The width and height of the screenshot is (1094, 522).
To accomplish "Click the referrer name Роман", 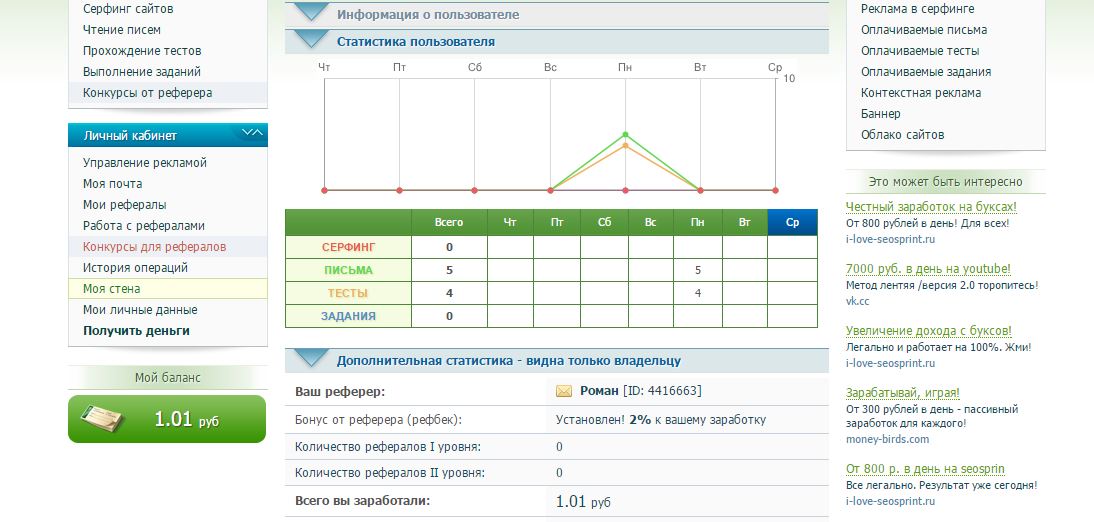I will click(599, 391).
